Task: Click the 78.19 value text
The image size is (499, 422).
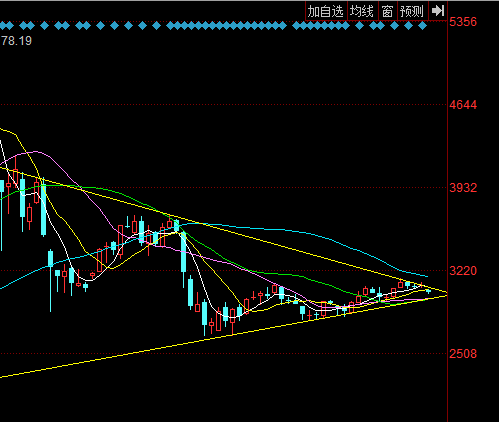Action: [x=16, y=41]
